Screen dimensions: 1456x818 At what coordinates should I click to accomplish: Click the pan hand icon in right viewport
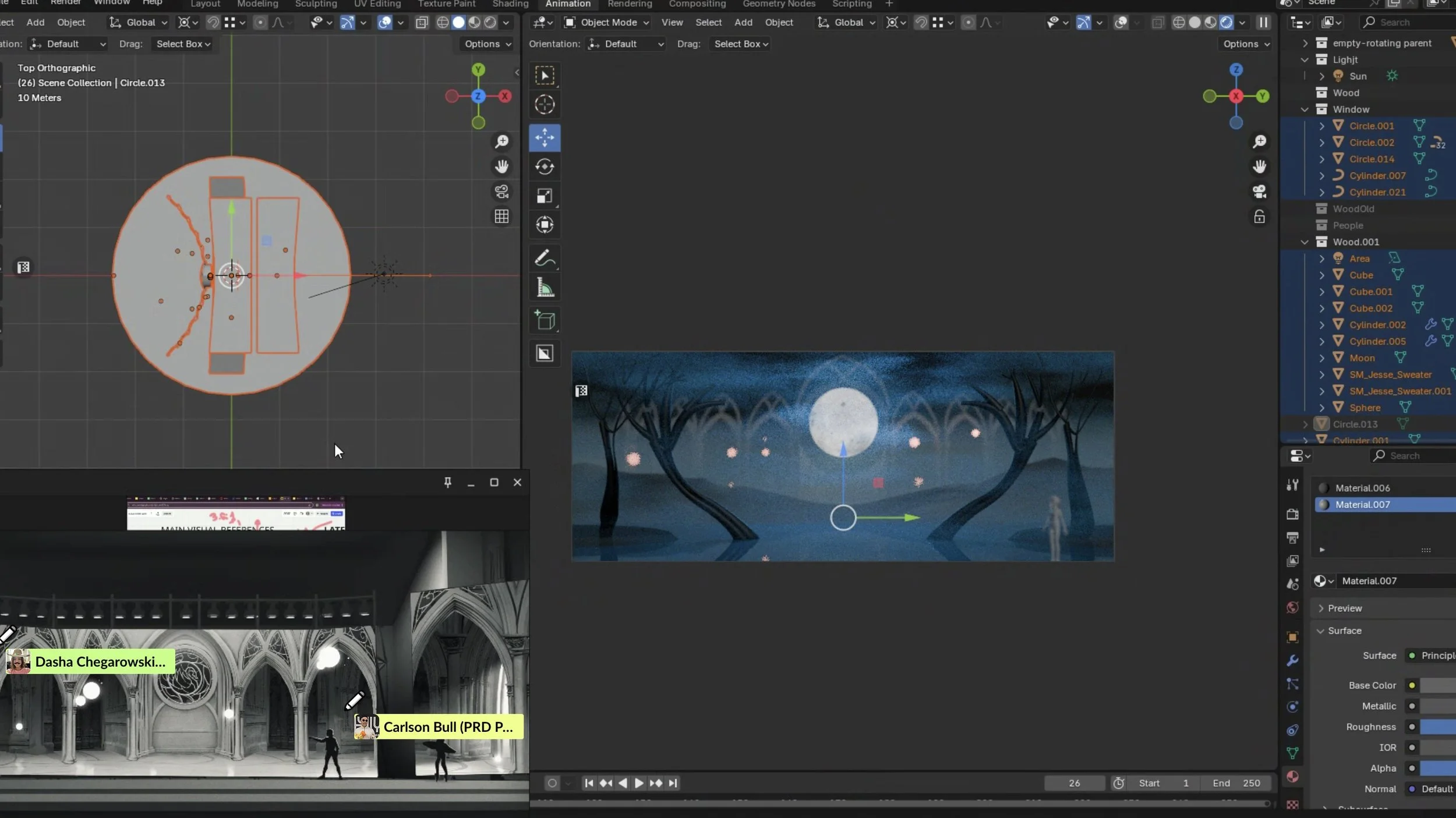[1259, 167]
